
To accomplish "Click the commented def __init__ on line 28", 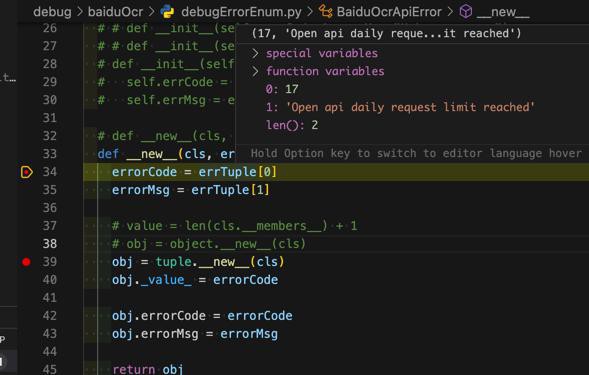I will click(x=166, y=64).
